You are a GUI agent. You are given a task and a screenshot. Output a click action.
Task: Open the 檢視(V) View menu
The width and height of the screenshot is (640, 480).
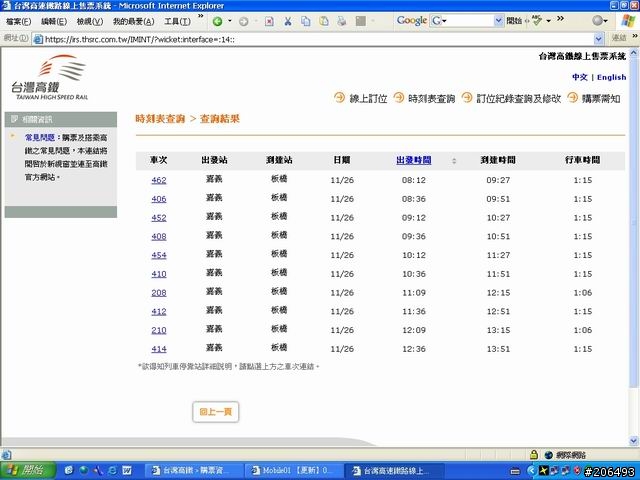coord(90,21)
